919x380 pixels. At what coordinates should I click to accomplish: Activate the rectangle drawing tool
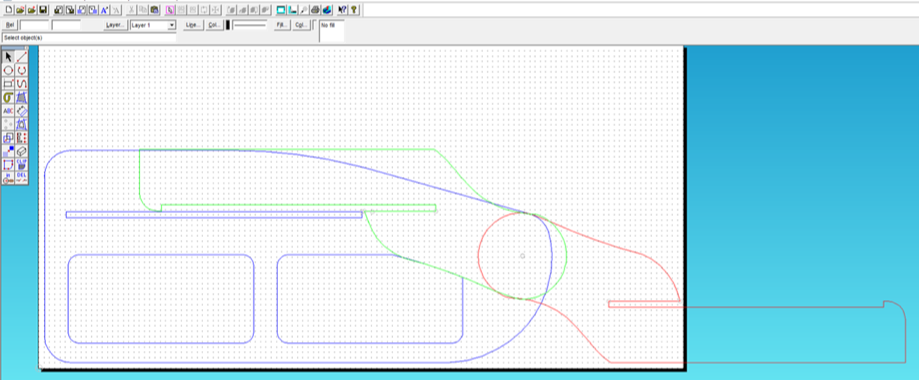8,84
